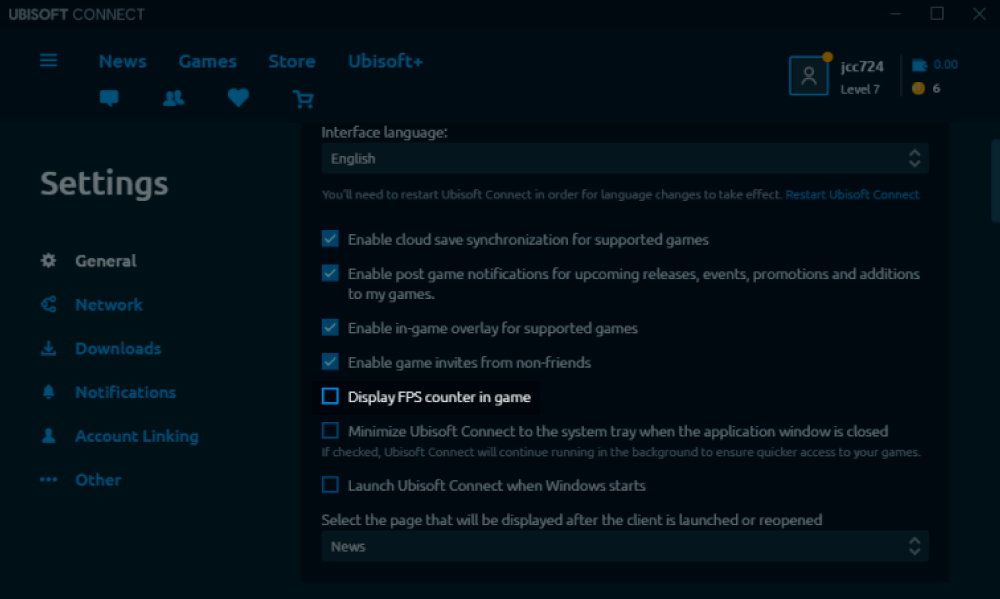Go to the Games tab
Image resolution: width=1000 pixels, height=599 pixels.
207,61
